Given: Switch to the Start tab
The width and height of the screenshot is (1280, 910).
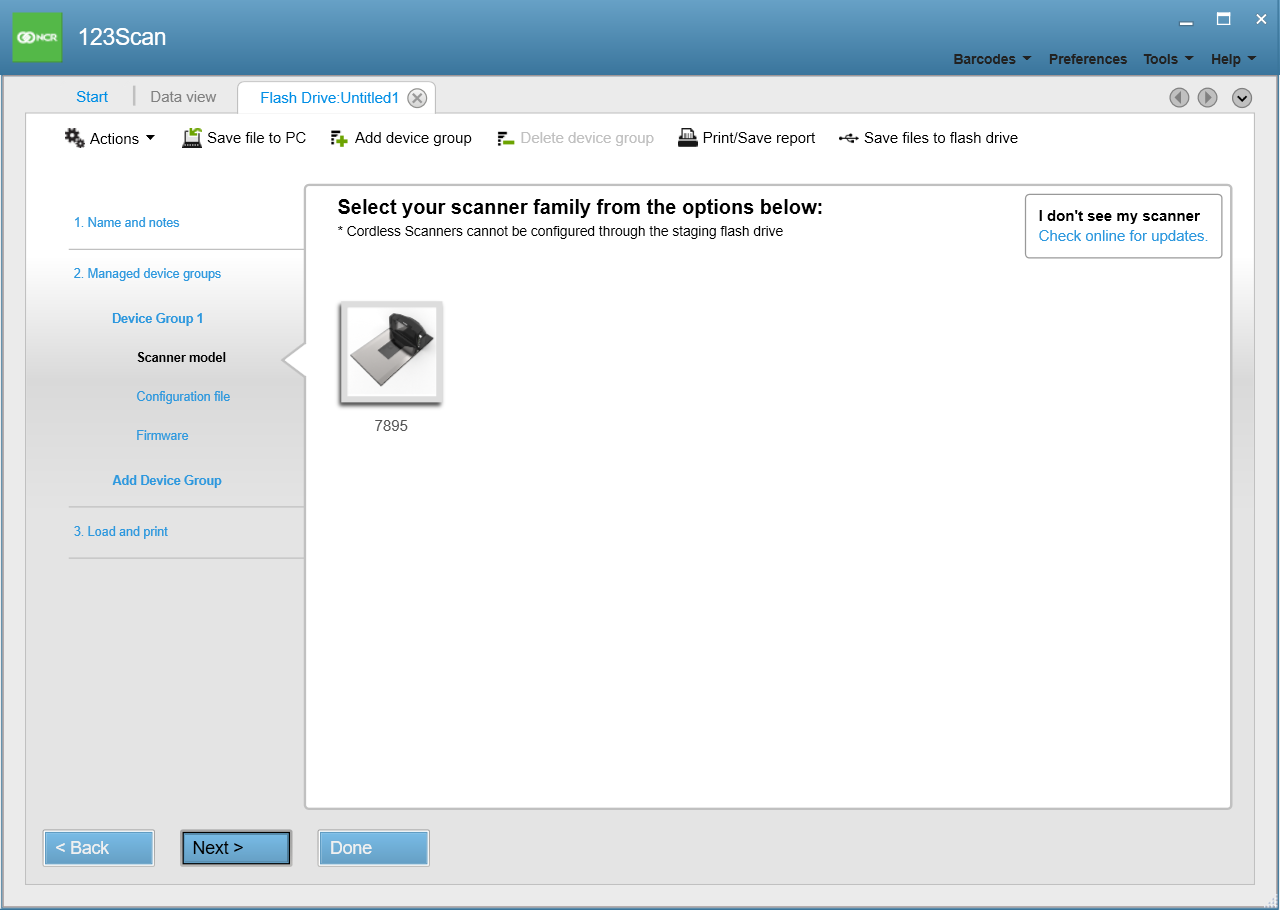Looking at the screenshot, I should 91,96.
